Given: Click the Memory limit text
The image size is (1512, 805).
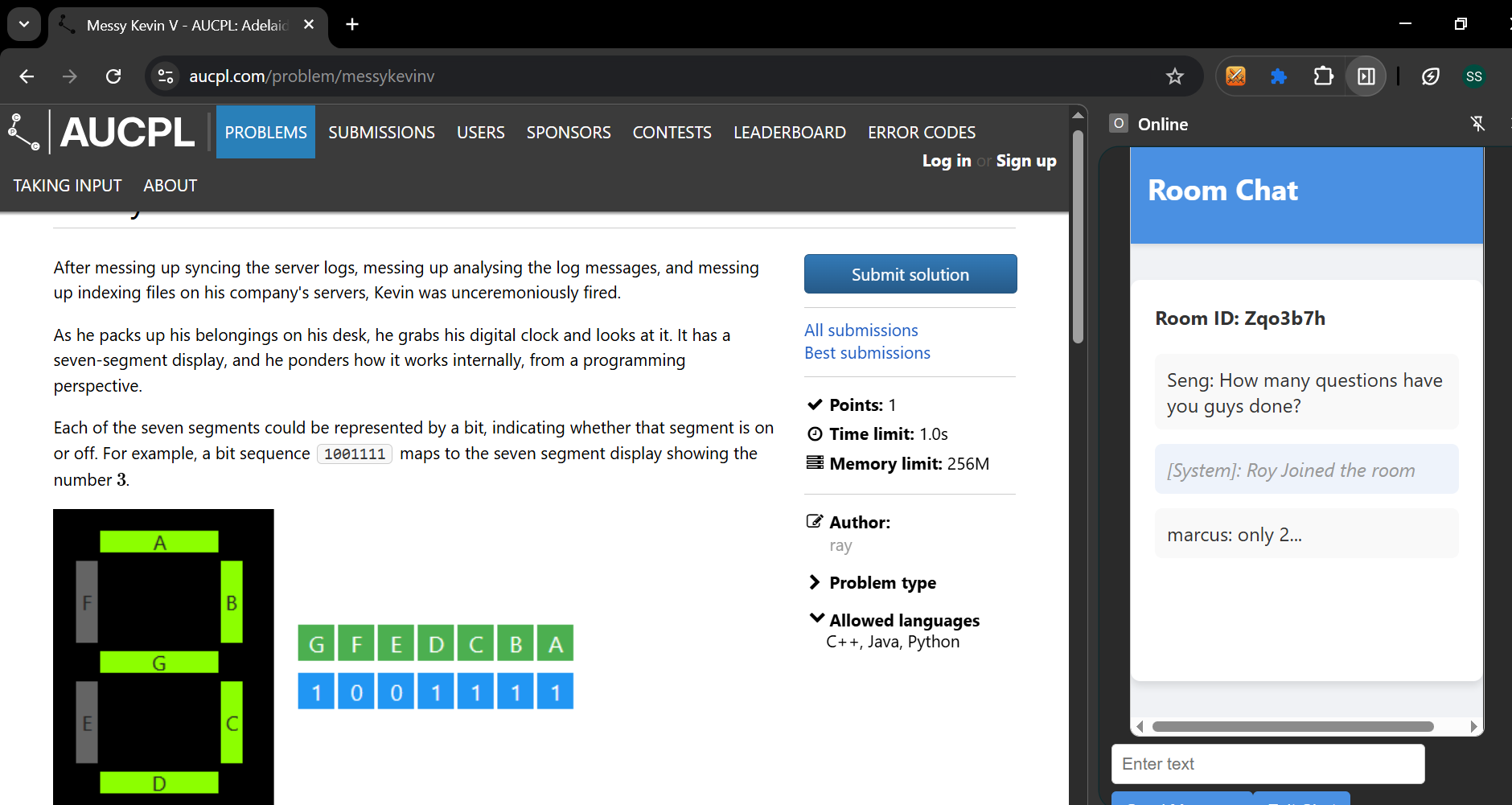Looking at the screenshot, I should coord(910,464).
